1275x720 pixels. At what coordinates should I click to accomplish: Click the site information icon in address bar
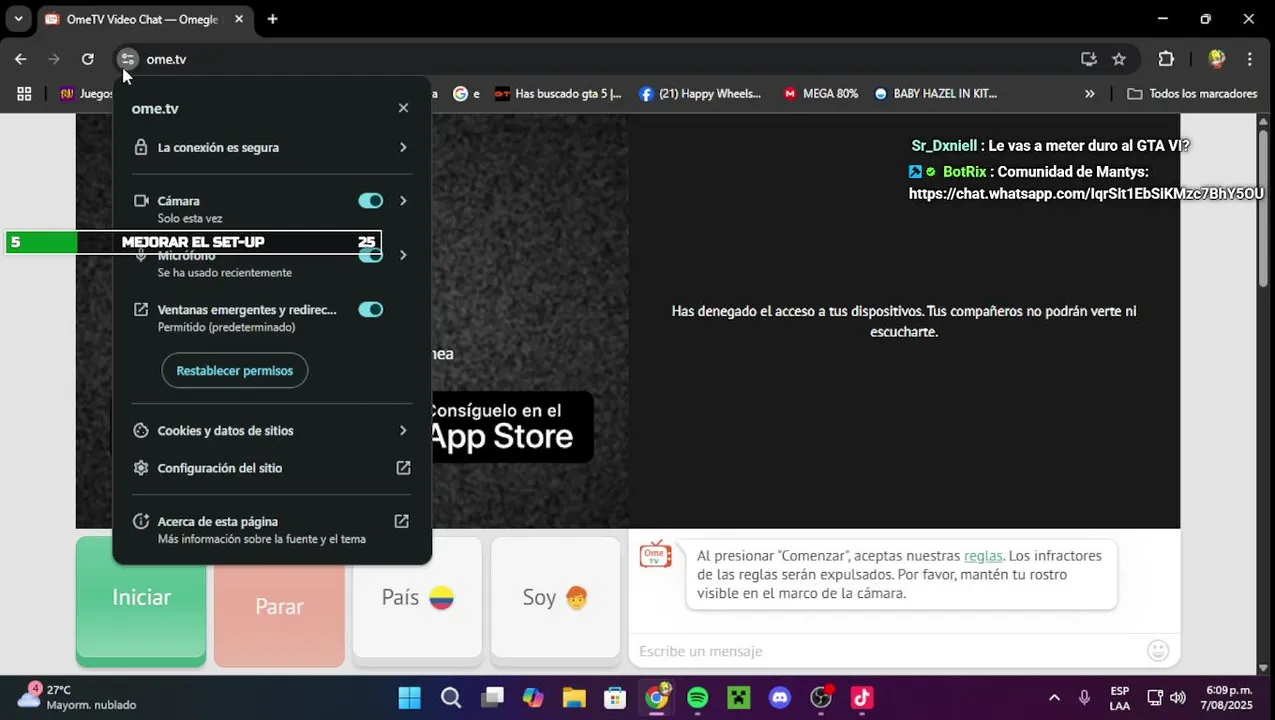coord(127,59)
